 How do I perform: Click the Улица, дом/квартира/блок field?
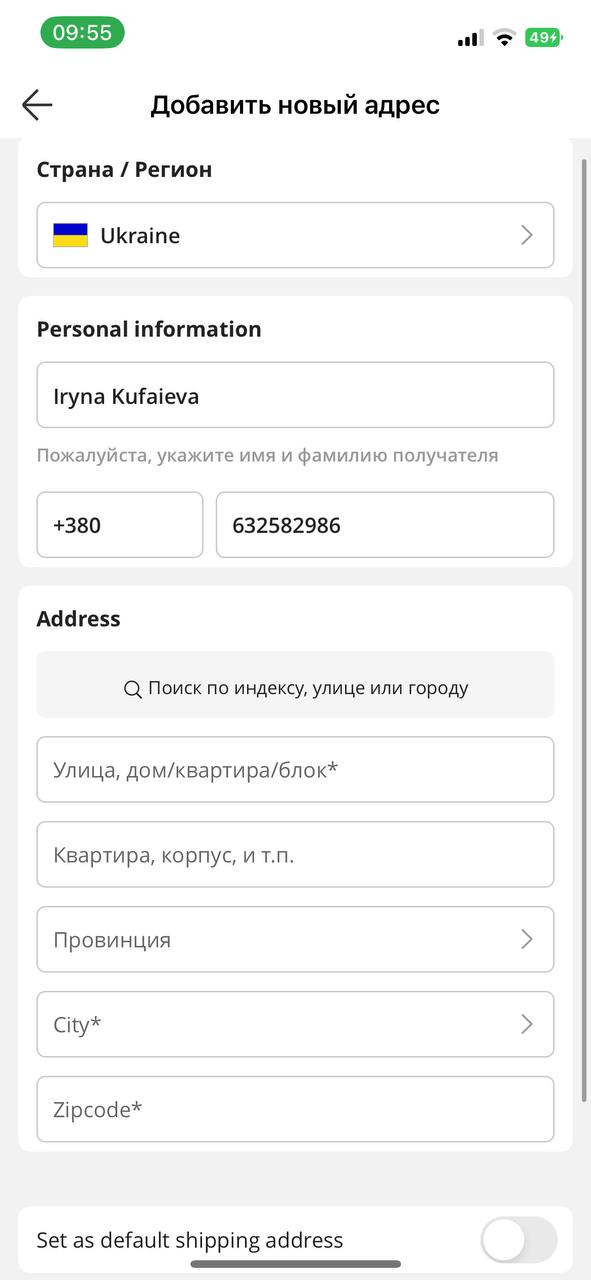tap(295, 770)
